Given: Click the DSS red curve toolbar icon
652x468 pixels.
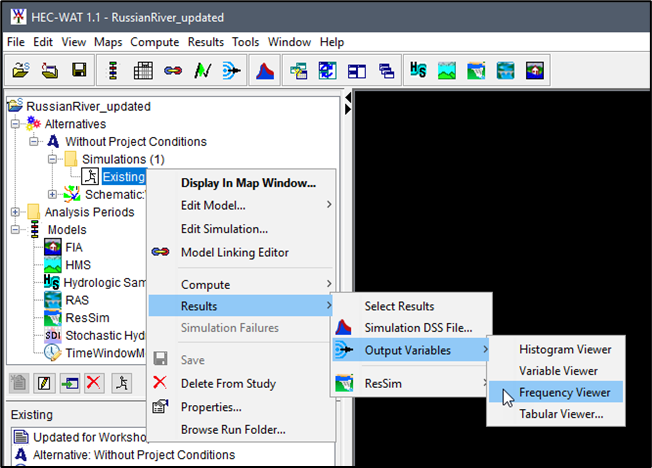Looking at the screenshot, I should [x=265, y=70].
